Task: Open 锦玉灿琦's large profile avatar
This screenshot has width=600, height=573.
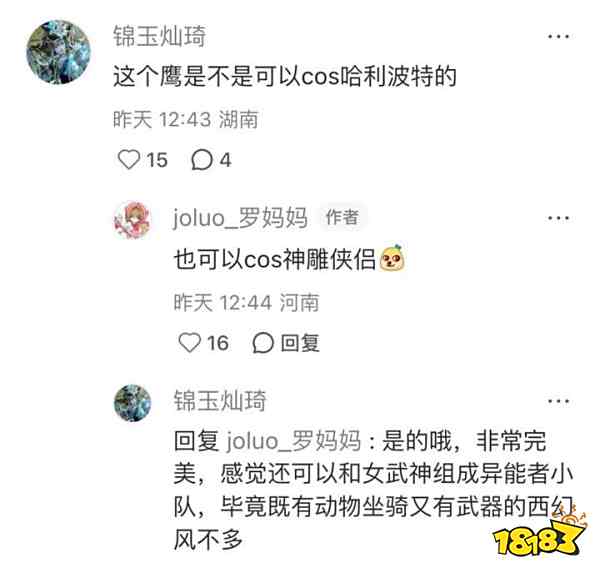Action: (58, 52)
